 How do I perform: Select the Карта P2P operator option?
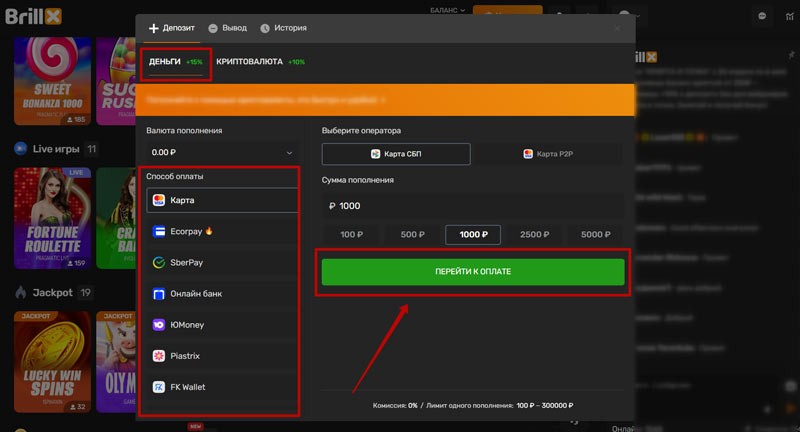pos(548,154)
